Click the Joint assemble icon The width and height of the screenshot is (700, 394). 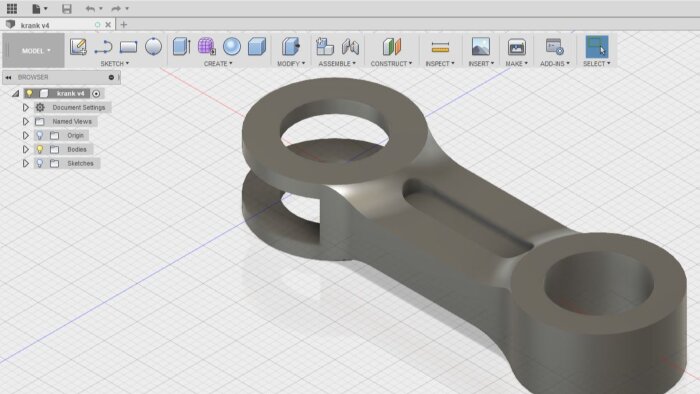pos(350,47)
